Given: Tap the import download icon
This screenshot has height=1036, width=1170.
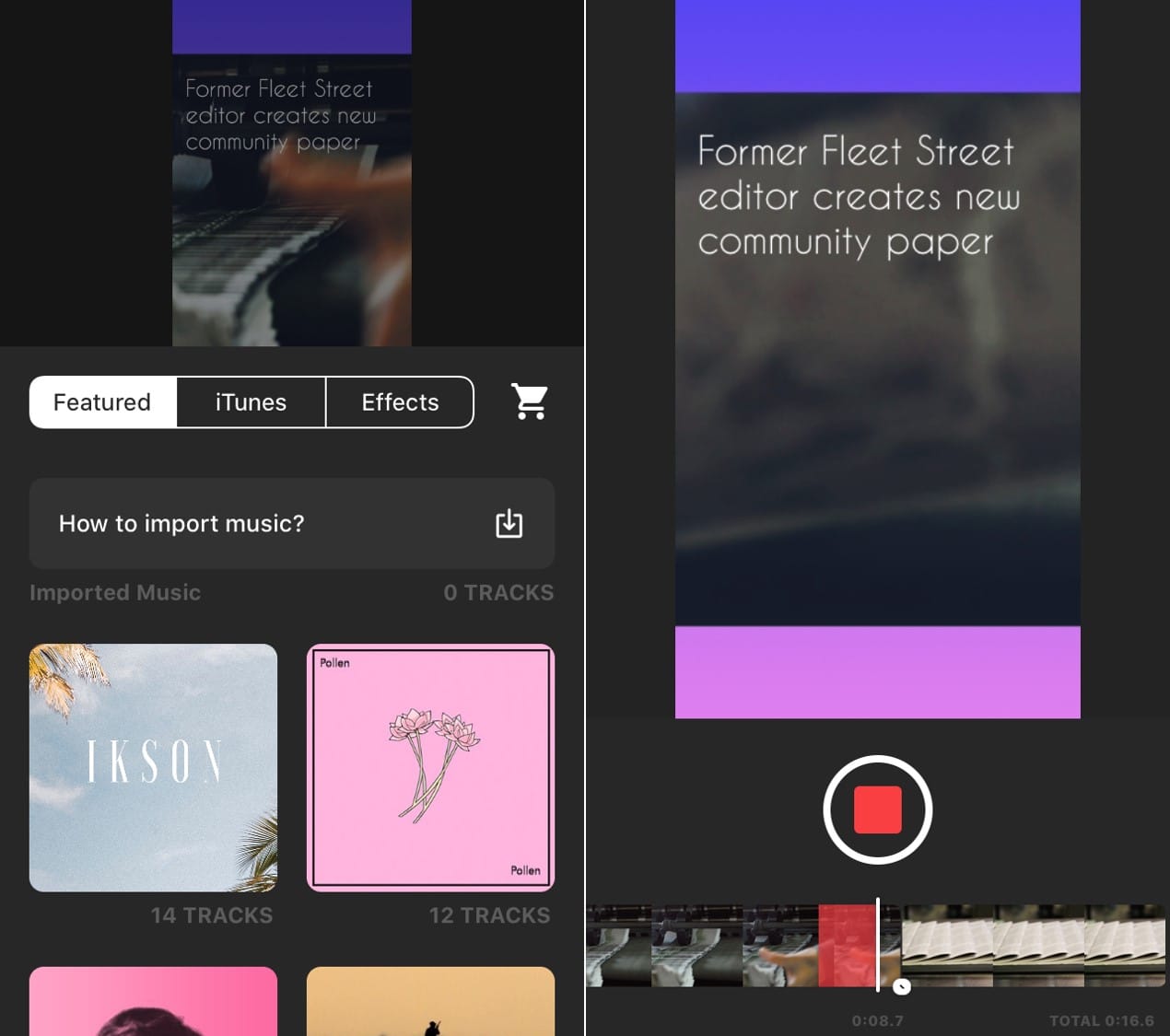Looking at the screenshot, I should (509, 523).
